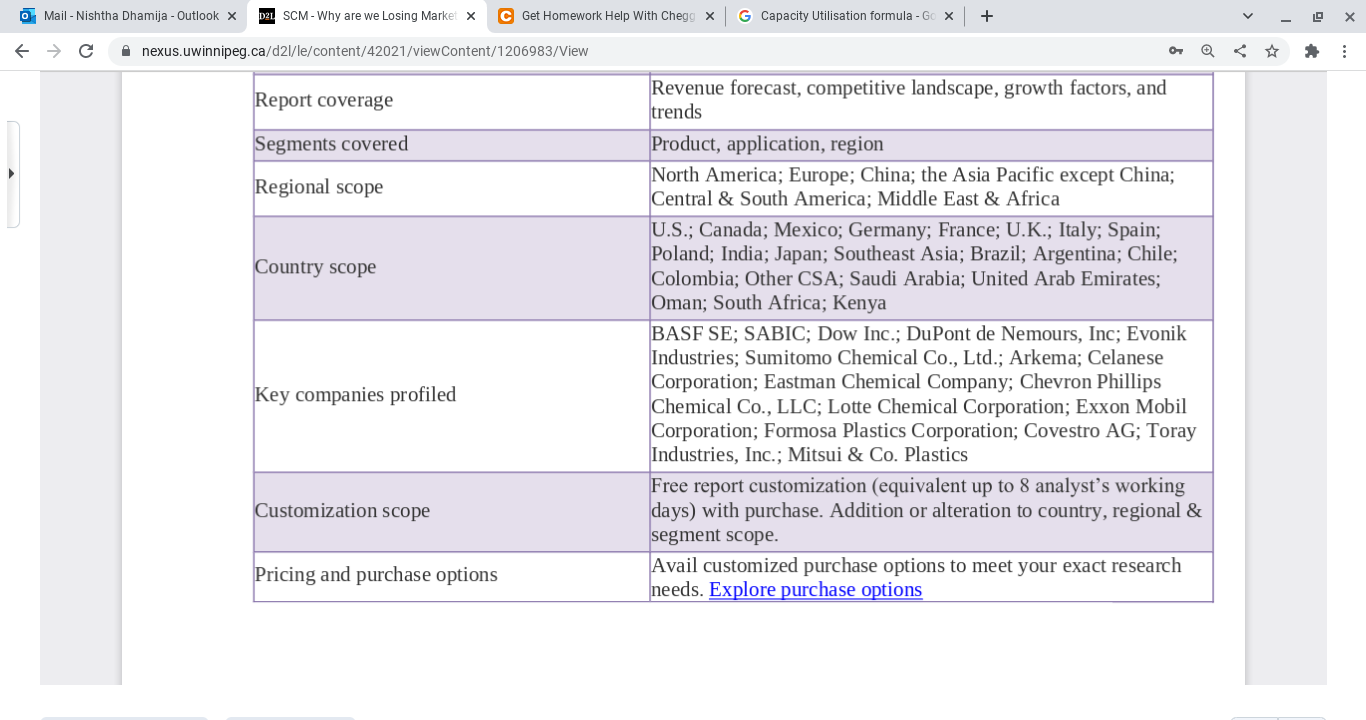The image size is (1366, 720).
Task: Close the Chegg tab
Action: 710,16
